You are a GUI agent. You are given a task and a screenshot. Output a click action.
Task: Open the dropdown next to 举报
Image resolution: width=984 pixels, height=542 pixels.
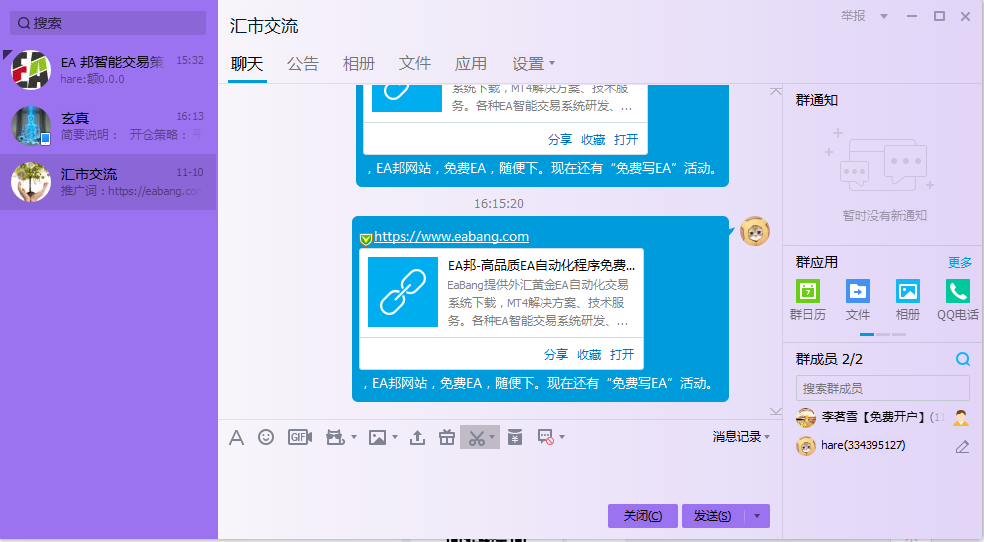click(884, 16)
